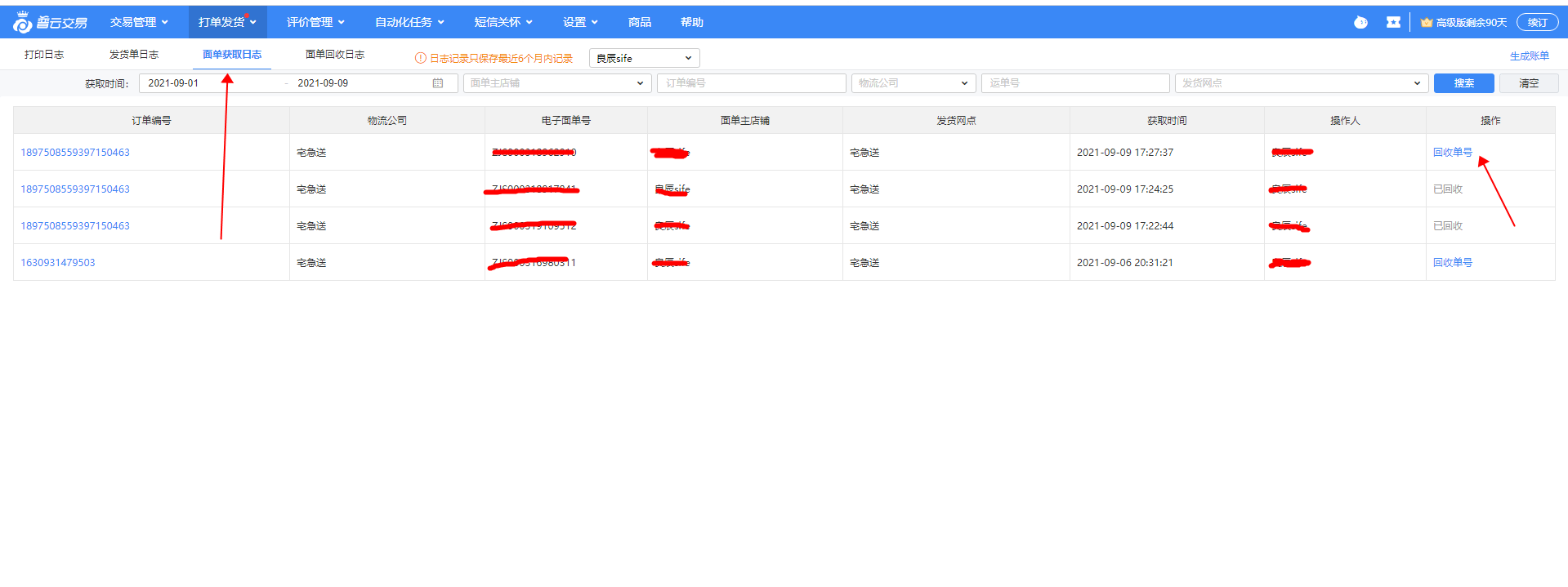Open 商品 in top navigation

(640, 22)
